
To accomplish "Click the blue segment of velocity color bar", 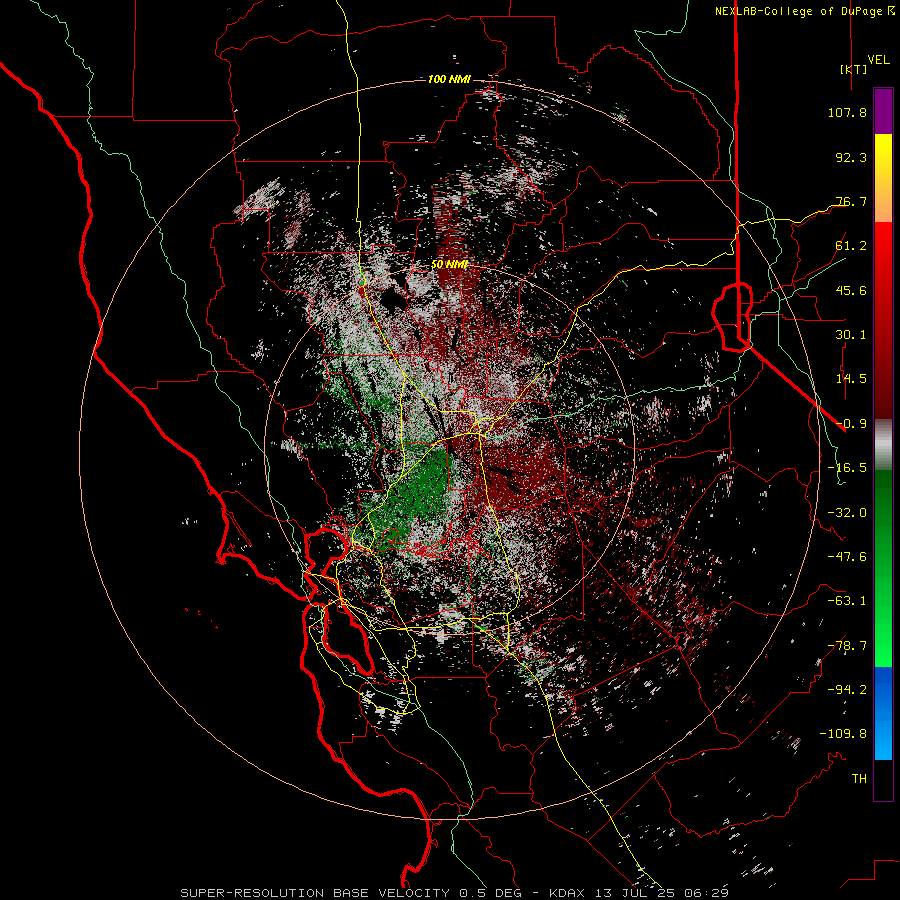I will (x=883, y=713).
